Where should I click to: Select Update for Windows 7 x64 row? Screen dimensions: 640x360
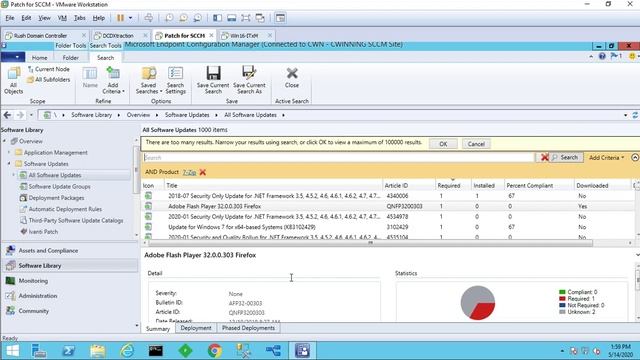pos(389,227)
